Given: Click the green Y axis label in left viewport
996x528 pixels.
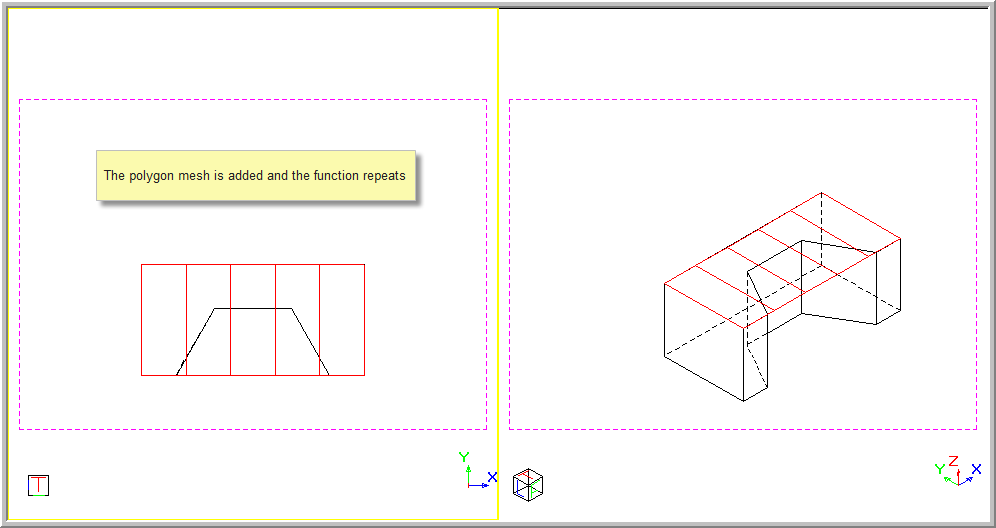Looking at the screenshot, I should (x=464, y=457).
